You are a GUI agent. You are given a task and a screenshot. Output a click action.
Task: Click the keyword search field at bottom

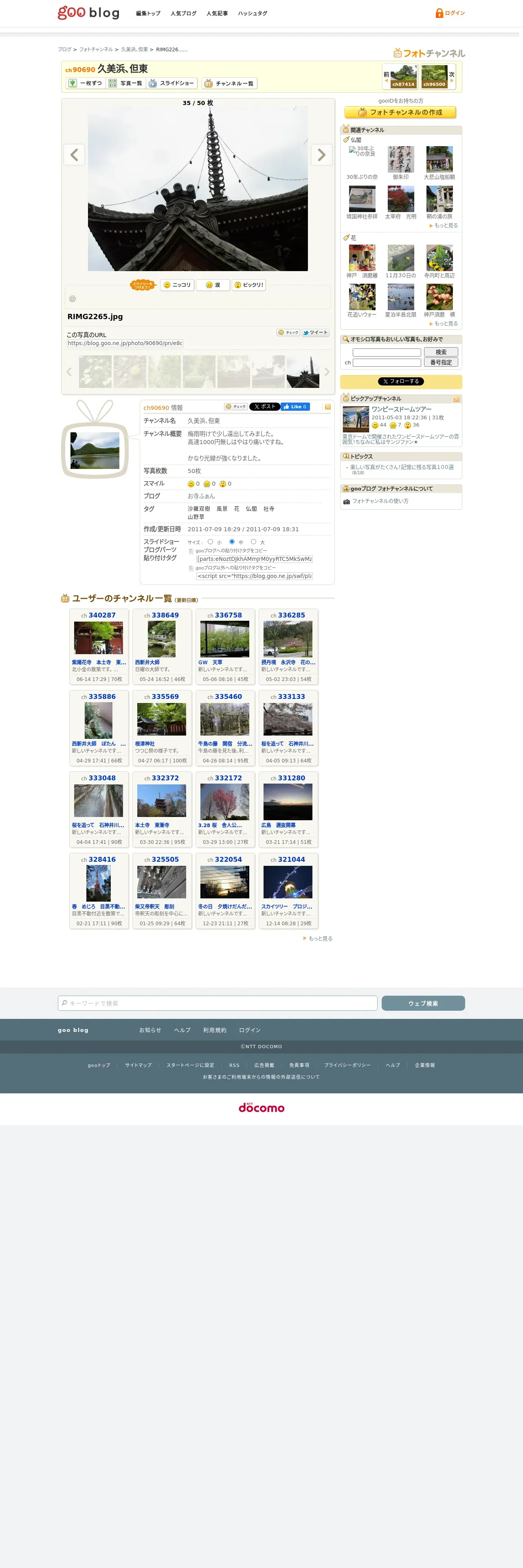pos(218,1003)
